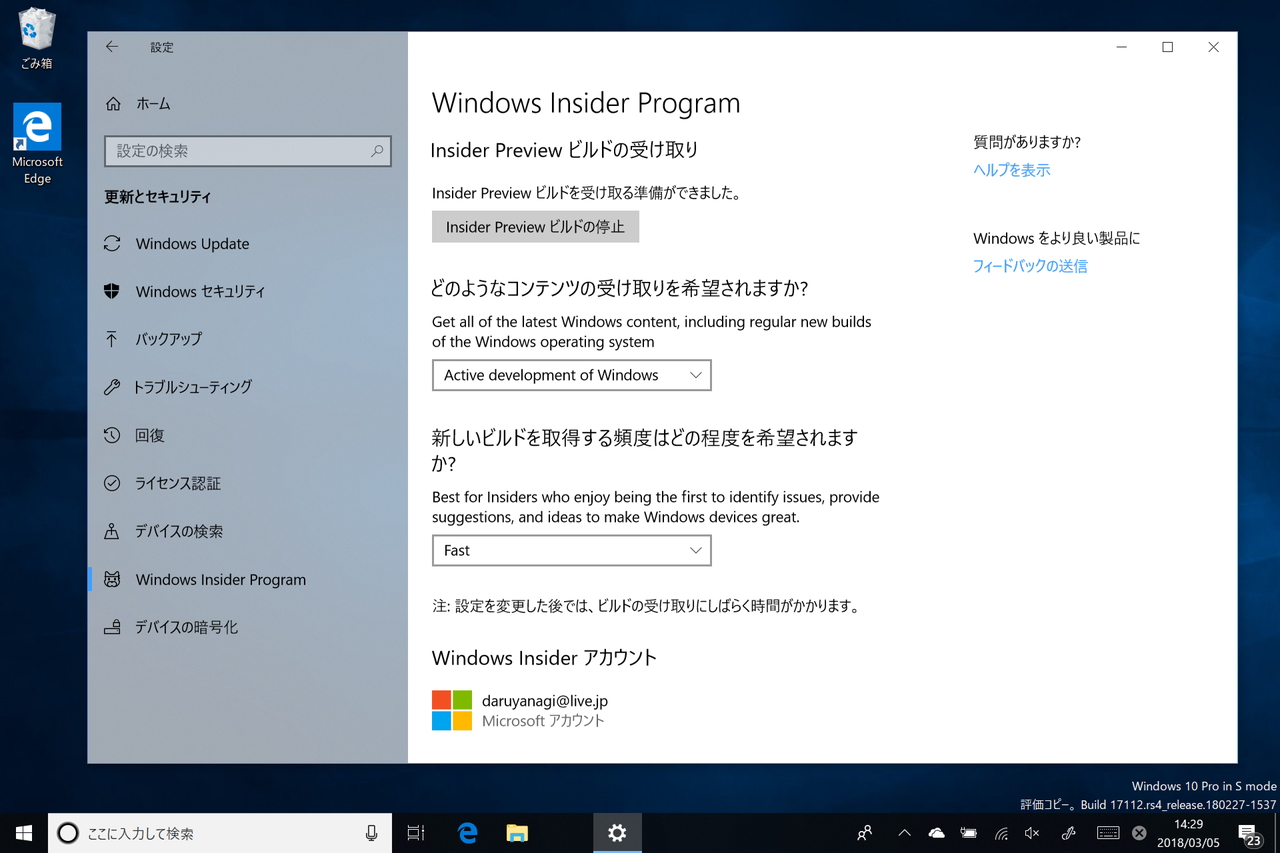Screen dimensions: 1280x853
Task: Click the ライセンス認証 checkmark icon
Action: pos(113,483)
